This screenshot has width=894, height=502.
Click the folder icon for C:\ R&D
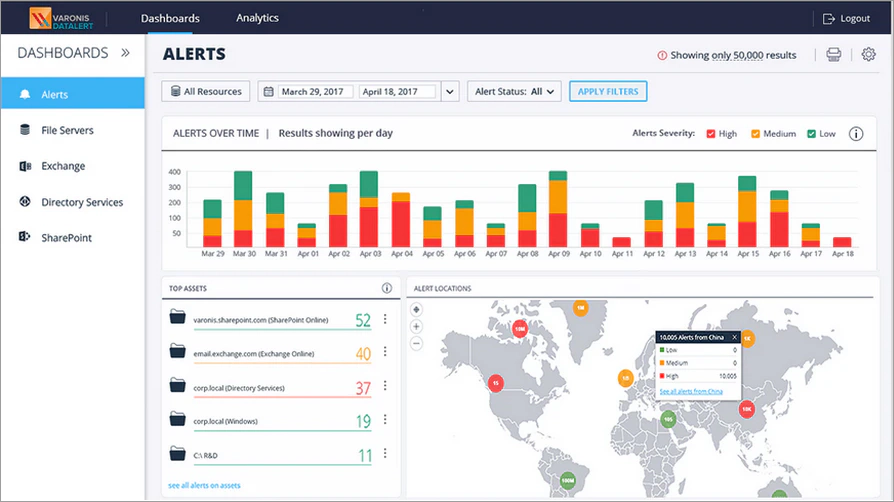click(177, 454)
